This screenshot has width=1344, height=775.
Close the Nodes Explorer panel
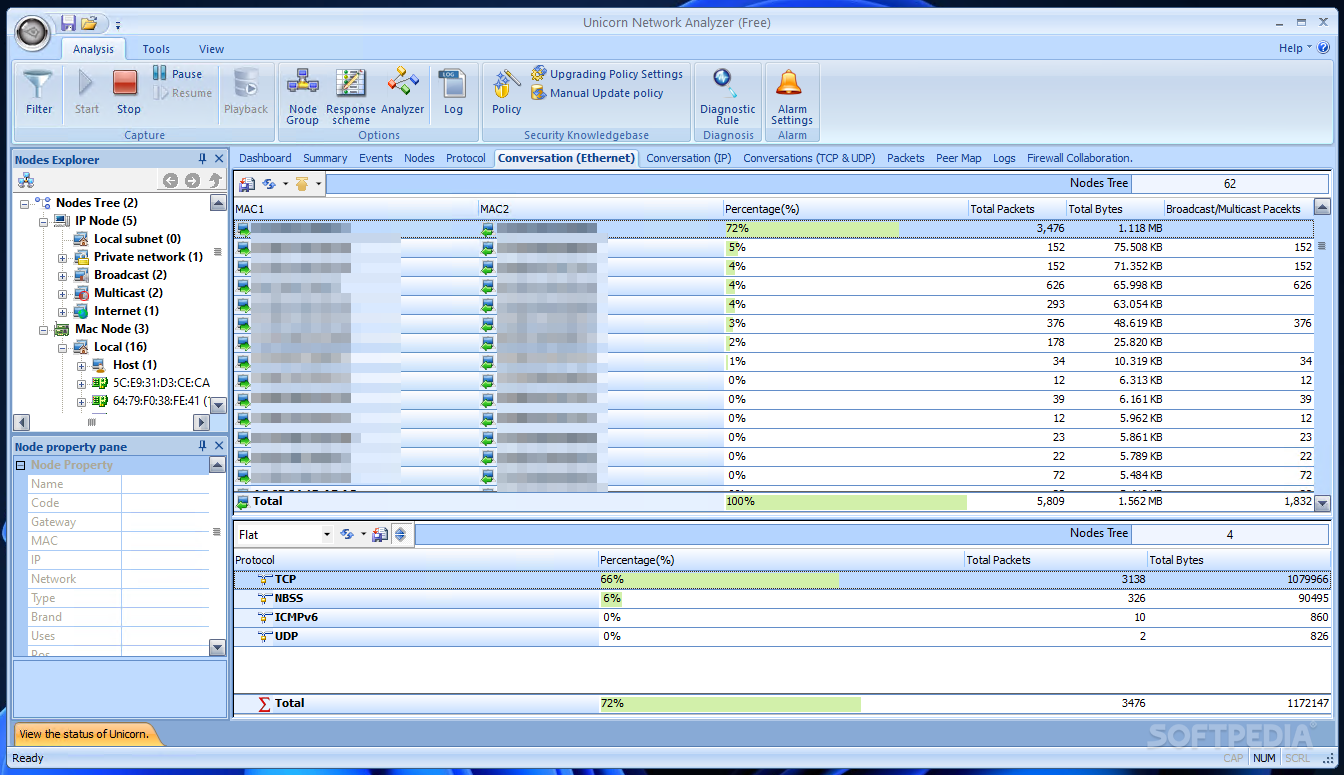[219, 159]
